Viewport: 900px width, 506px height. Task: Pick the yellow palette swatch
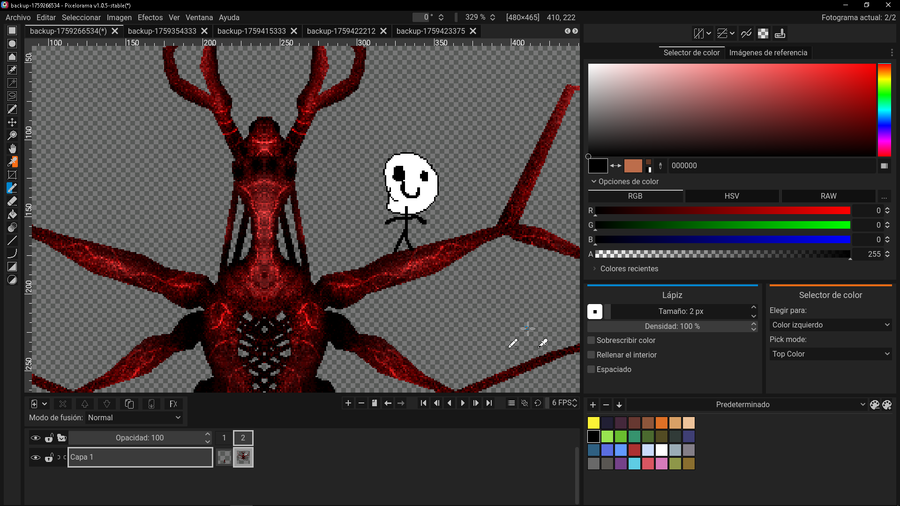tap(593, 423)
